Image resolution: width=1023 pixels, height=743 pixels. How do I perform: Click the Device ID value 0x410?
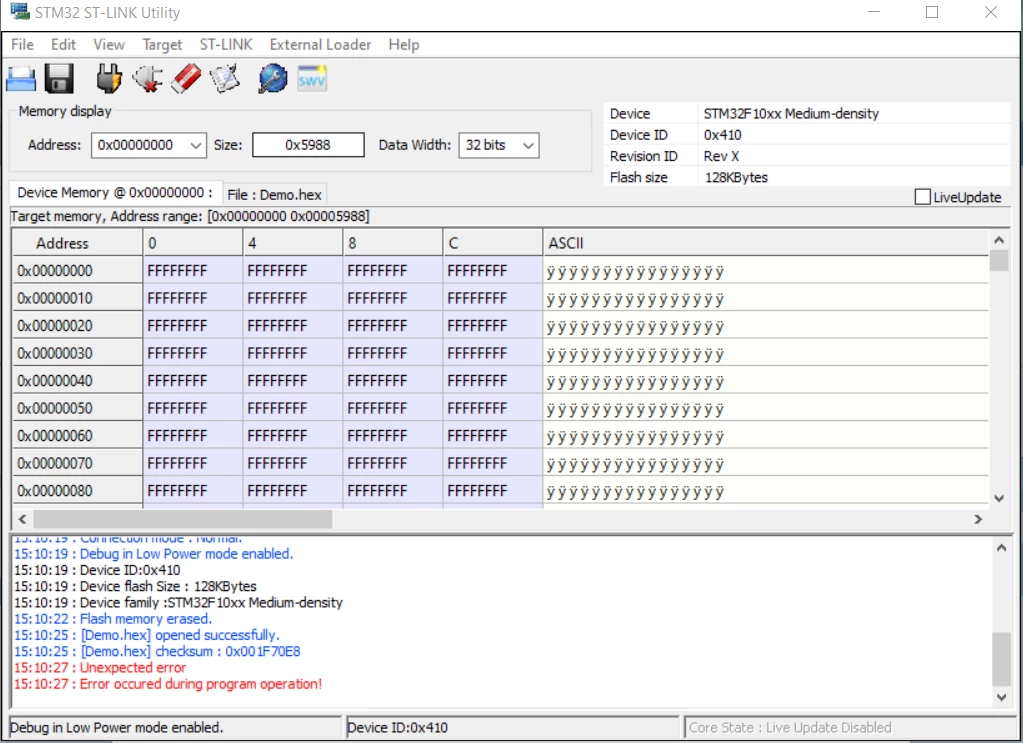(722, 135)
